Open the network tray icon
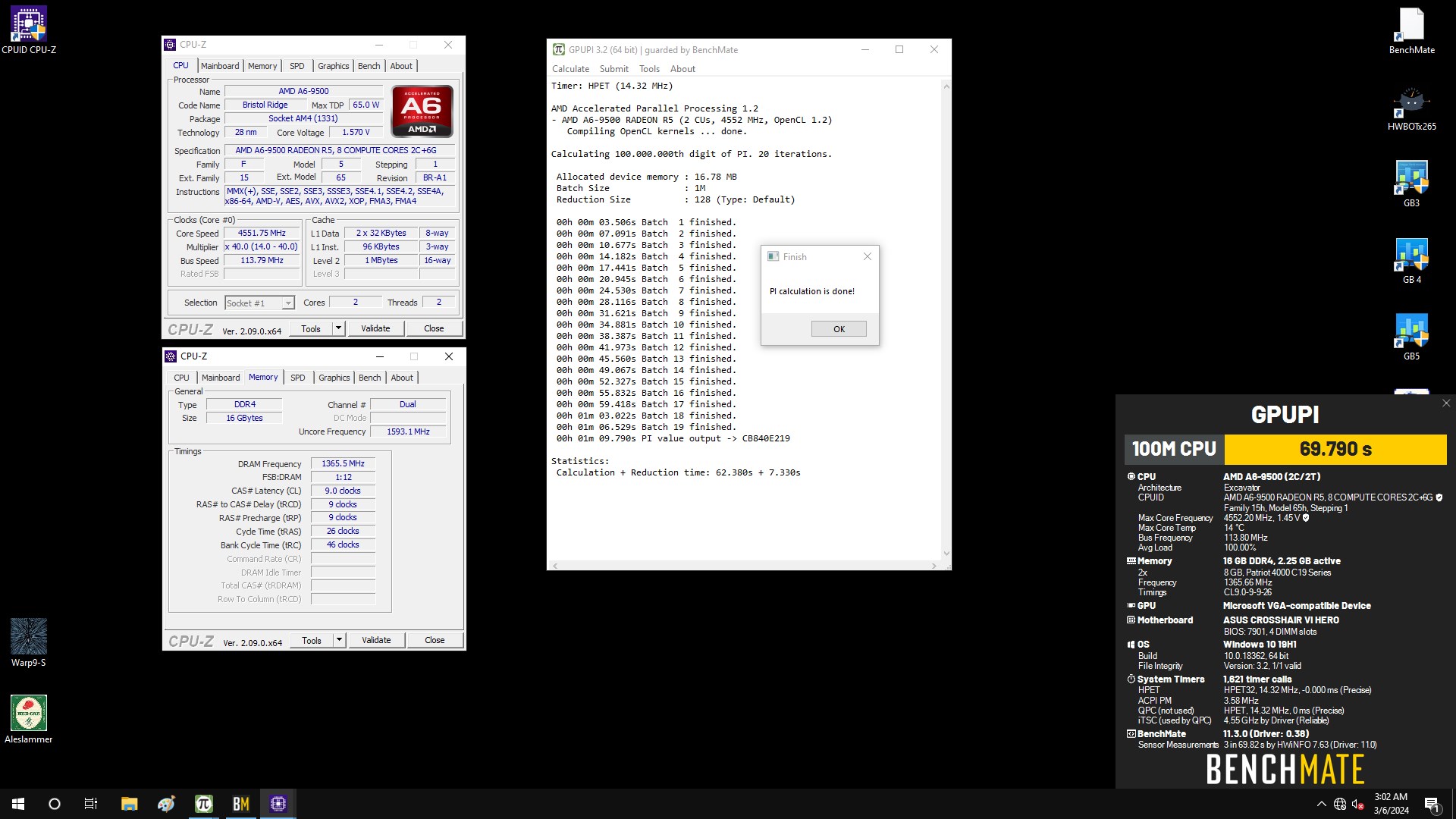Screen dimensions: 1456x819 pyautogui.click(x=1340, y=804)
